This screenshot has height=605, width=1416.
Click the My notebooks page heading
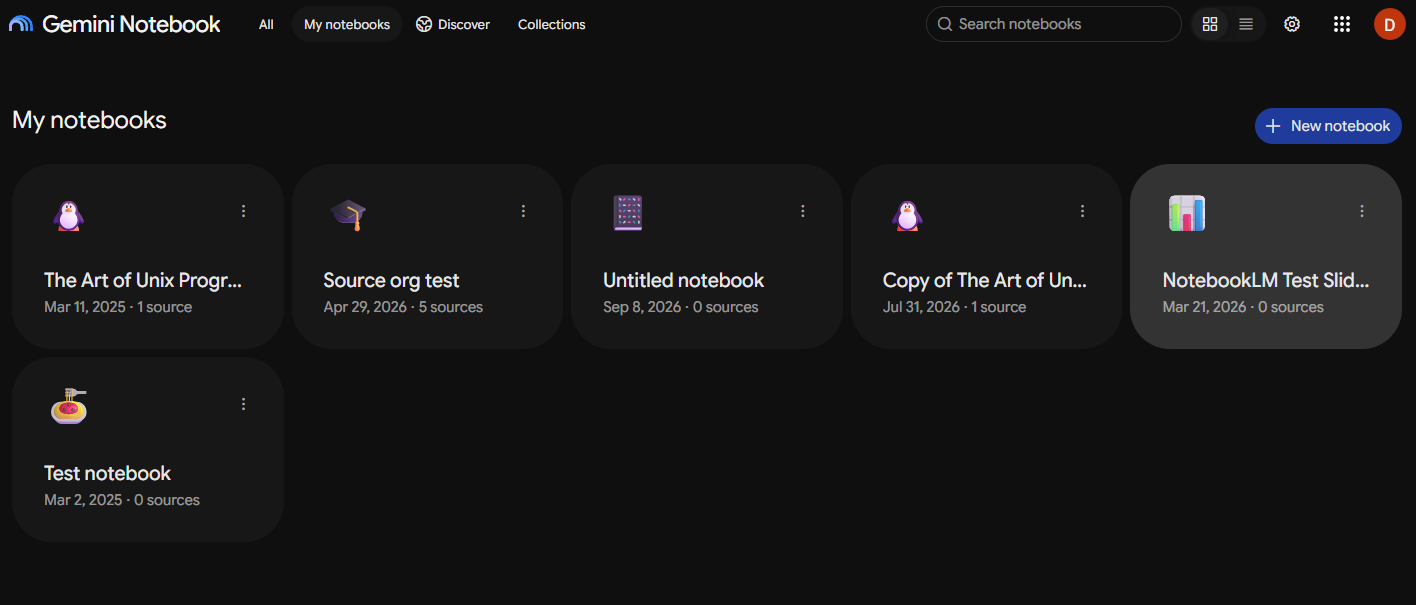point(89,120)
